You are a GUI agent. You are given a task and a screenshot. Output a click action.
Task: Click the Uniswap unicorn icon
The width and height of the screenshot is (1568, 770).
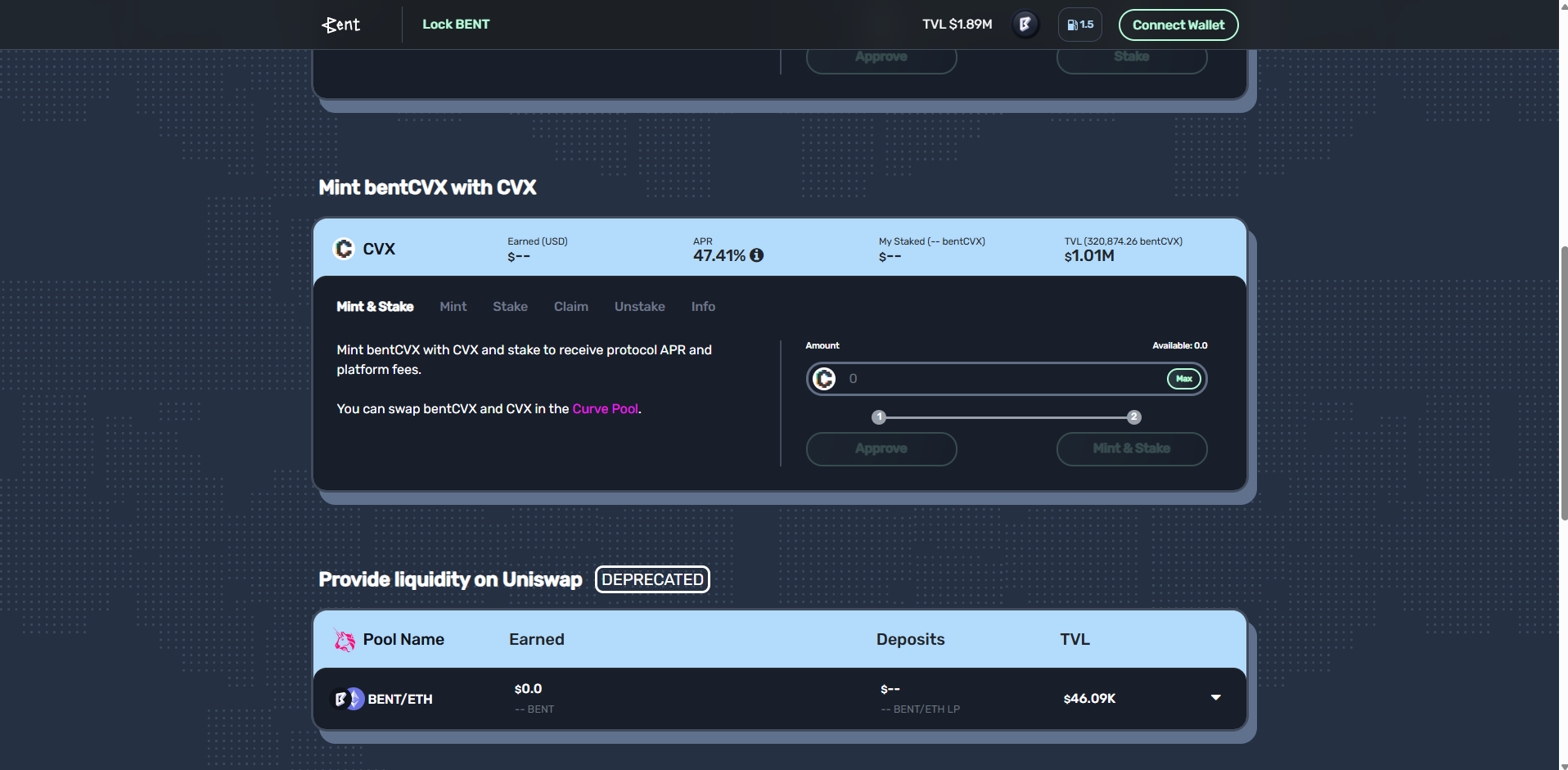(x=345, y=640)
